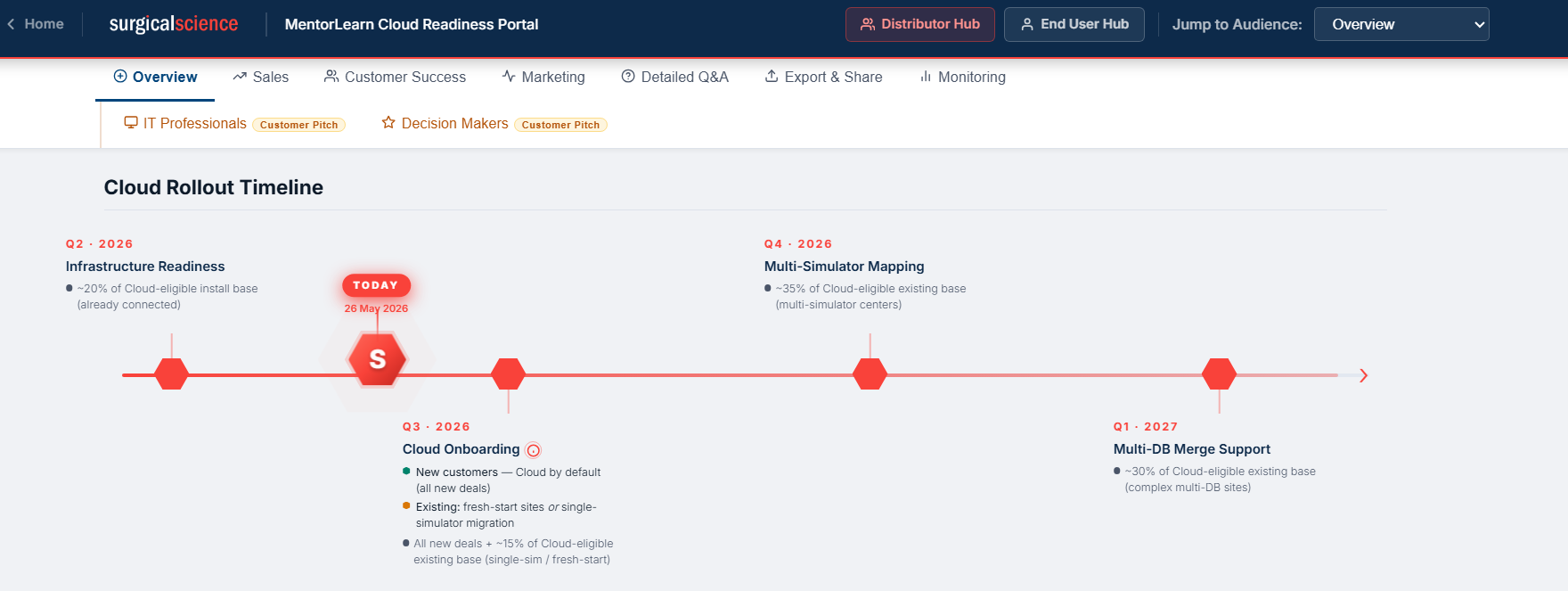Click the 'Q2 · 2026' quarter label
The height and width of the screenshot is (591, 1568).
(99, 244)
